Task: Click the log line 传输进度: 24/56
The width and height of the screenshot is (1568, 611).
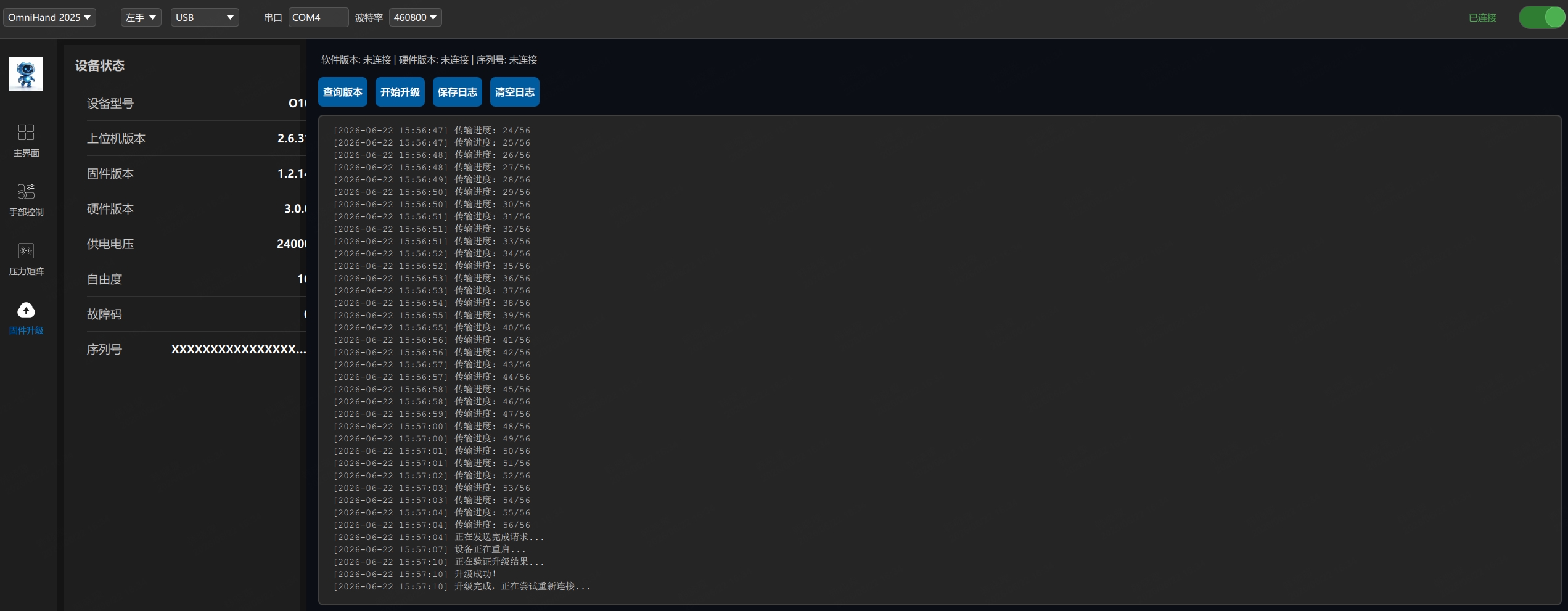Action: tap(432, 130)
